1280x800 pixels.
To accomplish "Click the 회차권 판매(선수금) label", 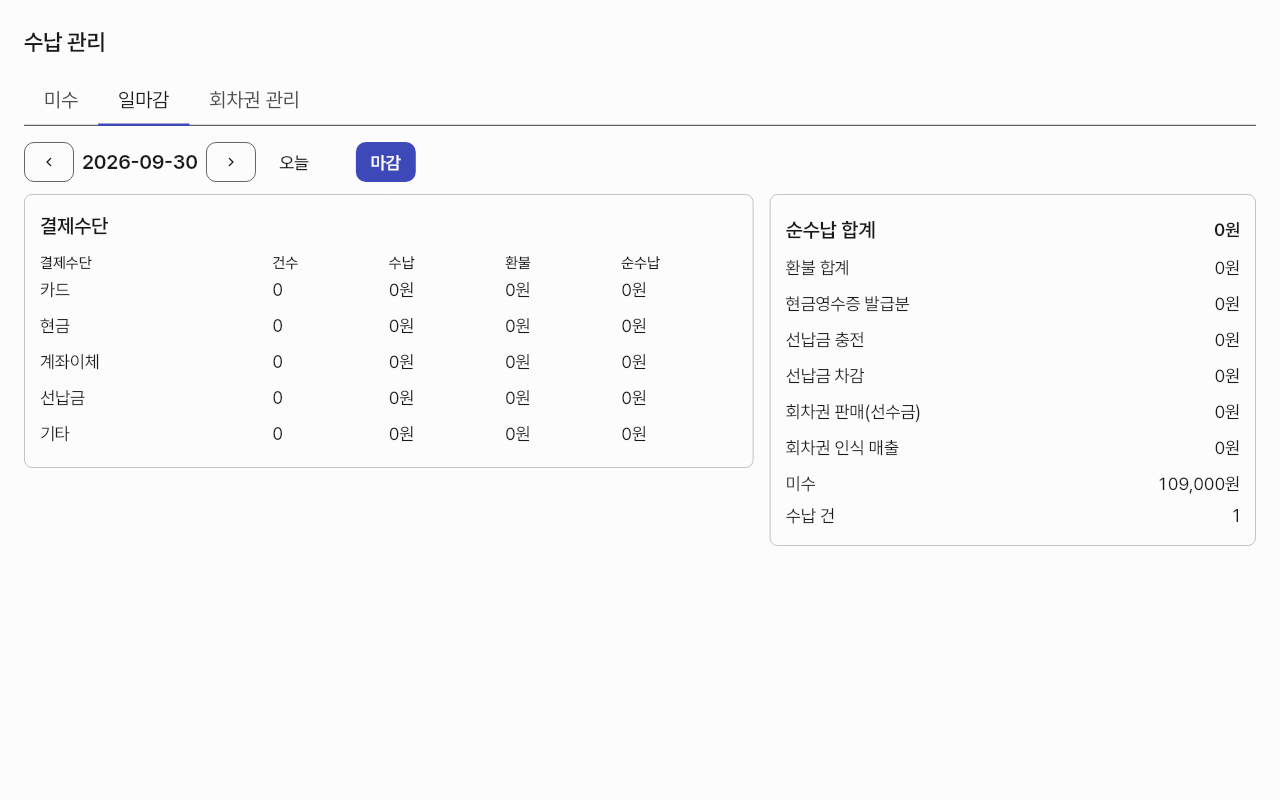I will 853,412.
